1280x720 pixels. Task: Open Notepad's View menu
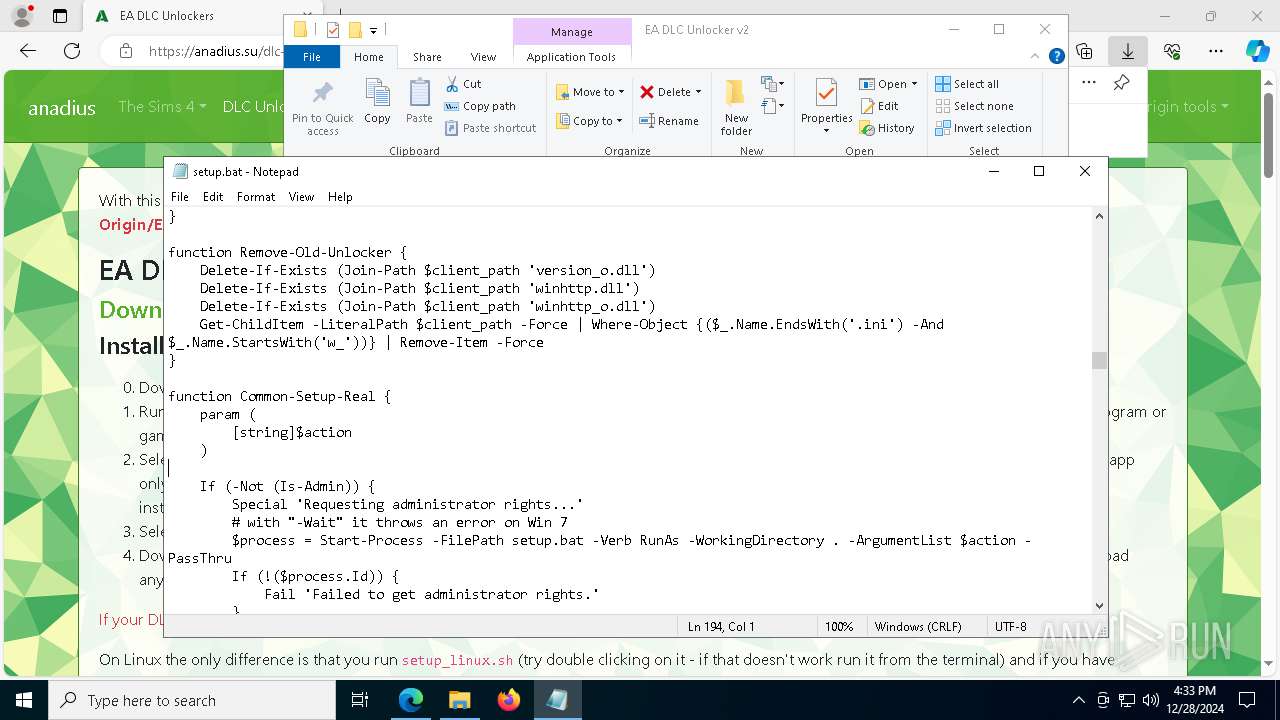click(x=301, y=197)
